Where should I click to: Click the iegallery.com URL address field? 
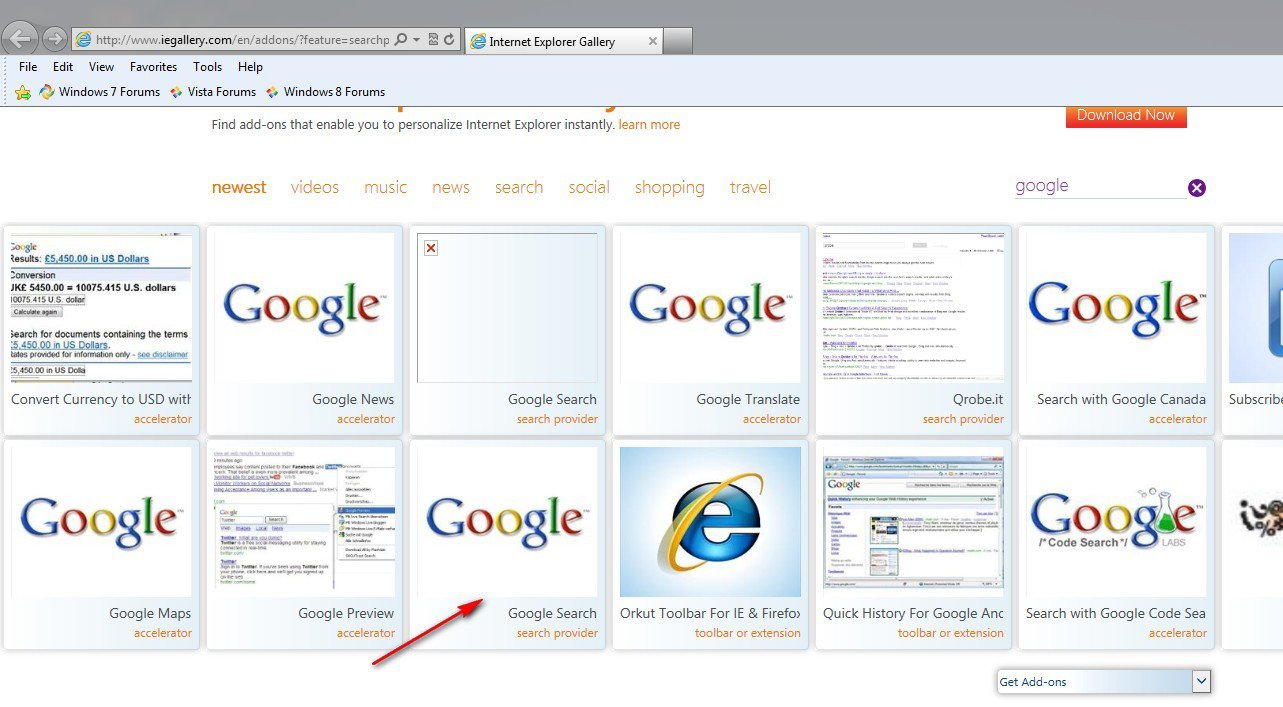242,40
